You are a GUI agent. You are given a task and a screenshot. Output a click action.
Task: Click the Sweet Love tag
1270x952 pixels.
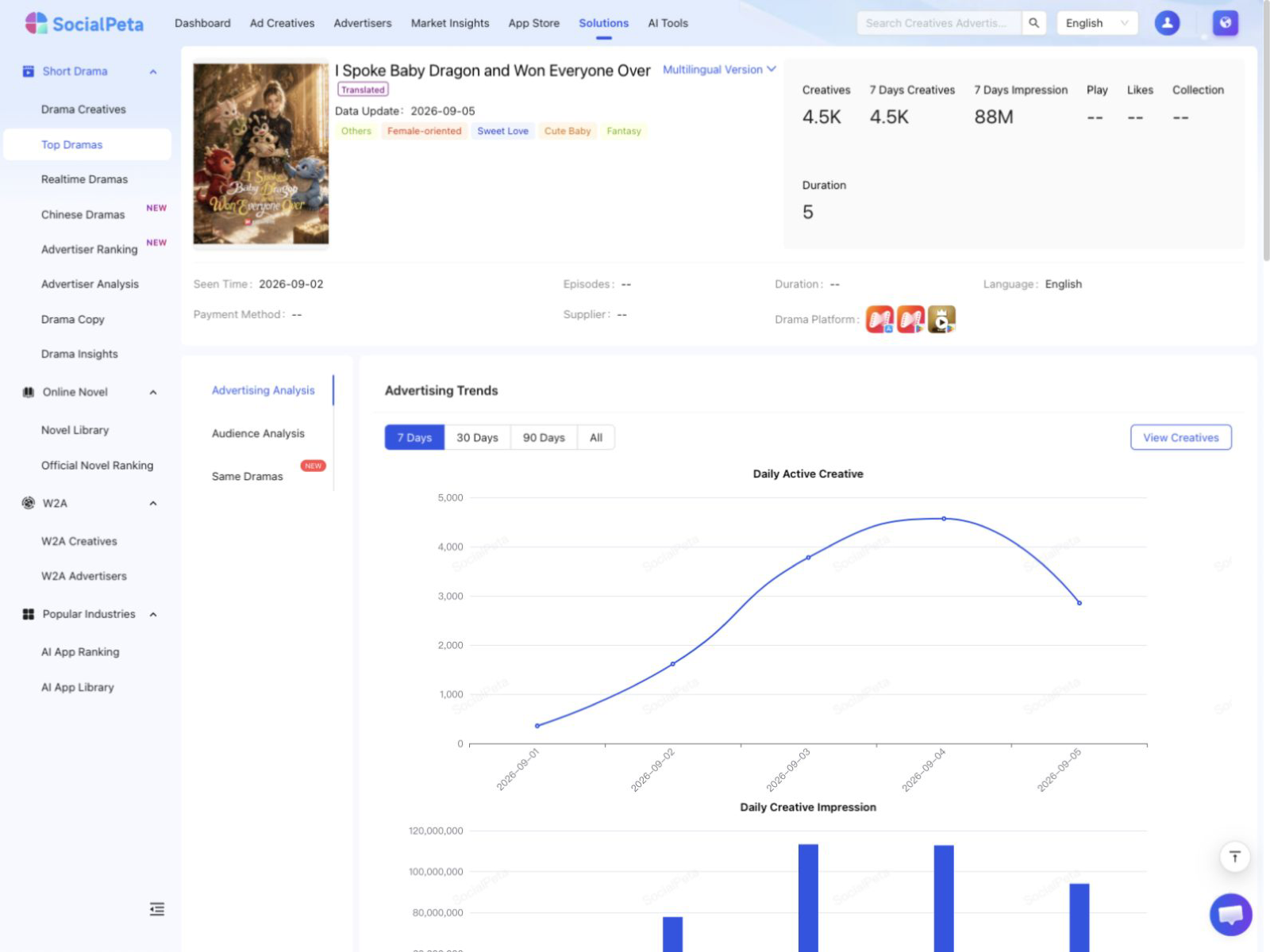click(502, 131)
